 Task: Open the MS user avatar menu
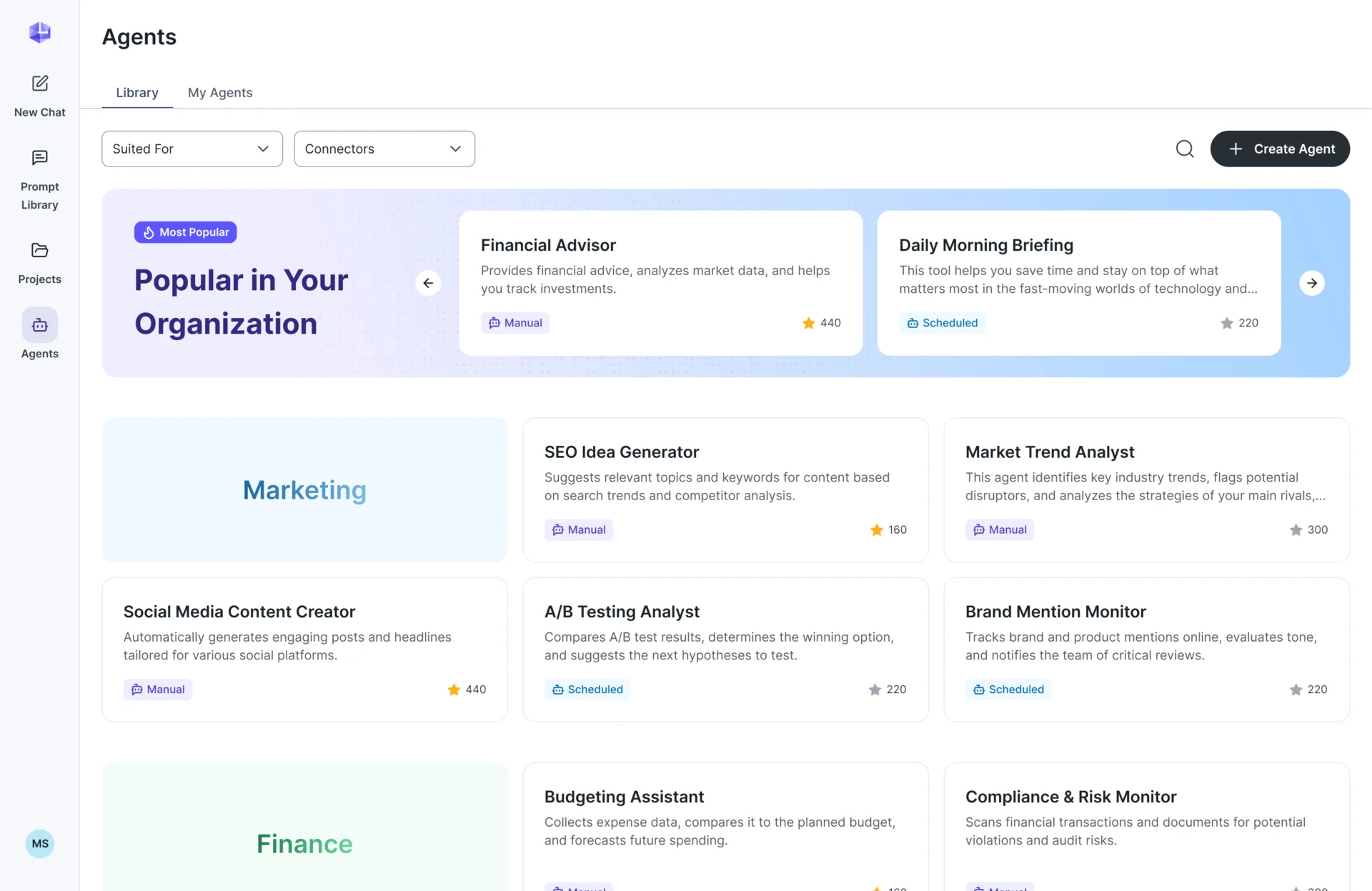coord(40,844)
